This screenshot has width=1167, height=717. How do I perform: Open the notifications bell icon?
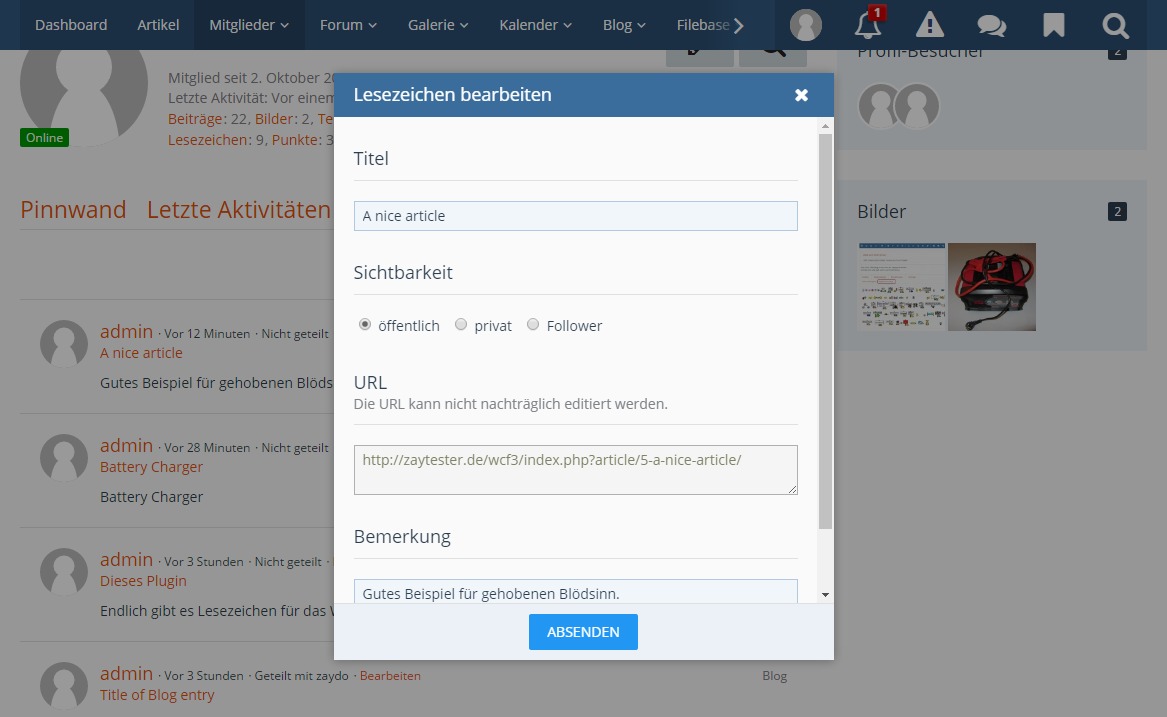click(x=868, y=25)
